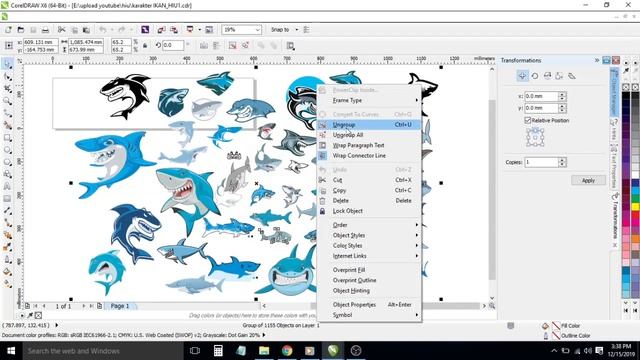Screen dimensions: 640x360
Task: Switch to Scale and mirror transformation
Action: tap(547, 76)
